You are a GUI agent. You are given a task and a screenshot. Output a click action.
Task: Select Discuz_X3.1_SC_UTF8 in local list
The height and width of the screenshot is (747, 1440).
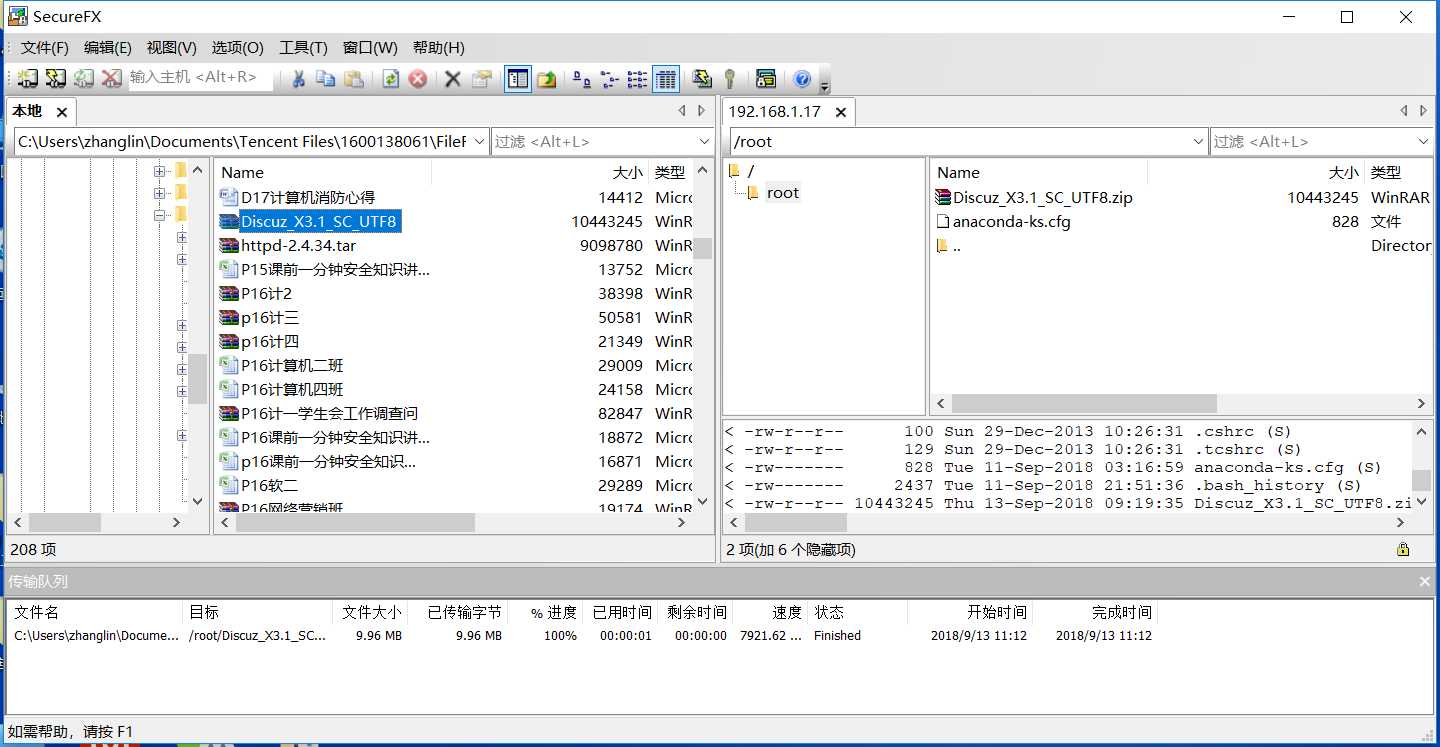pyautogui.click(x=319, y=222)
